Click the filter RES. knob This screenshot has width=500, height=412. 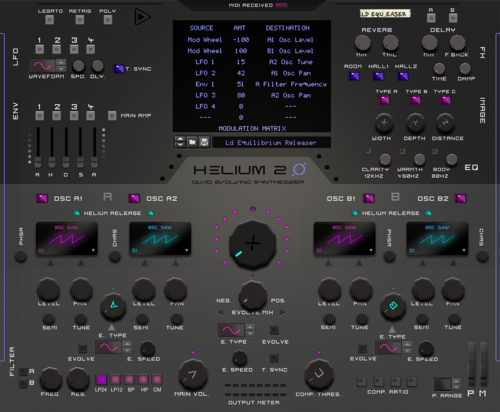[78, 379]
